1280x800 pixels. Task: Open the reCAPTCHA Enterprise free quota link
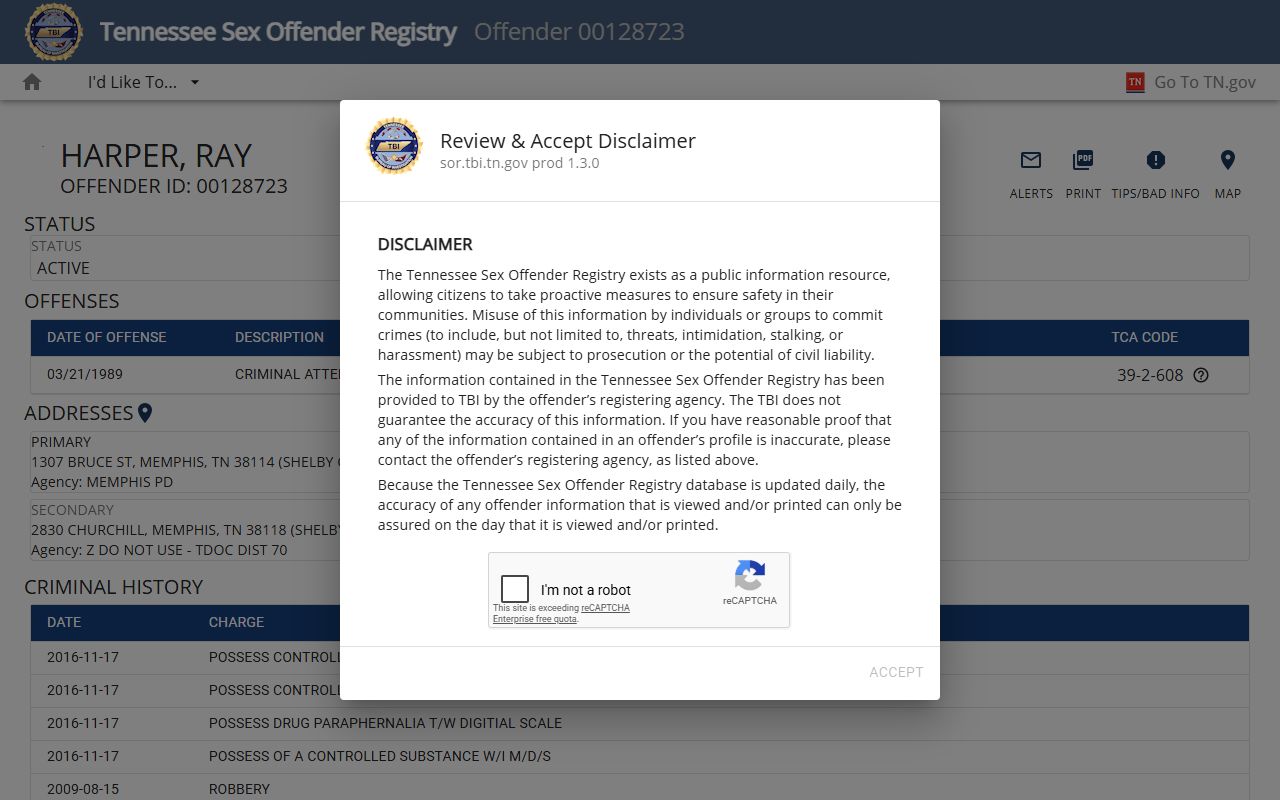point(561,613)
